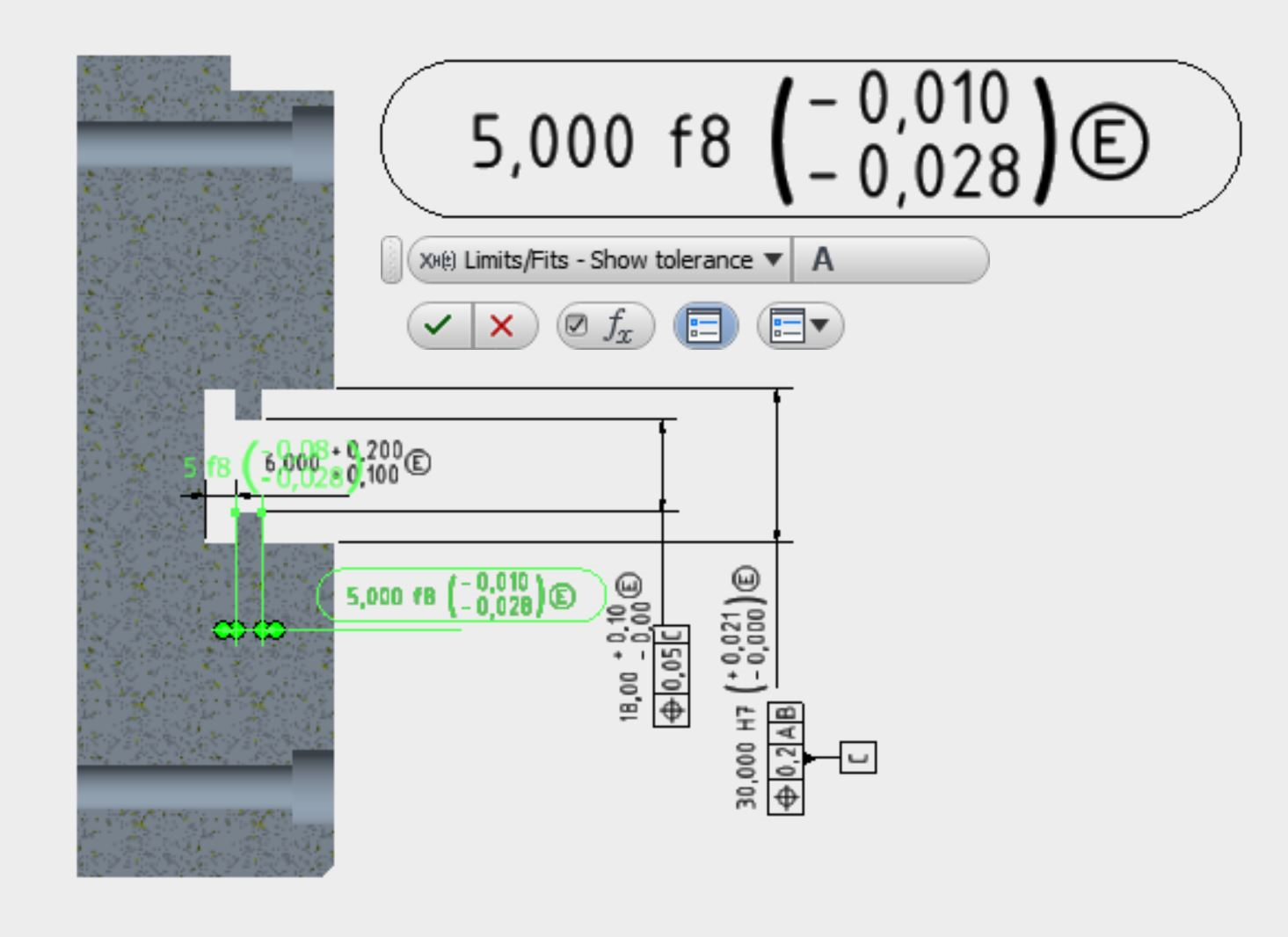Viewport: 1288px width, 937px height.
Task: Click the envelope symbol beside the 18,00 dimension
Action: tap(629, 583)
